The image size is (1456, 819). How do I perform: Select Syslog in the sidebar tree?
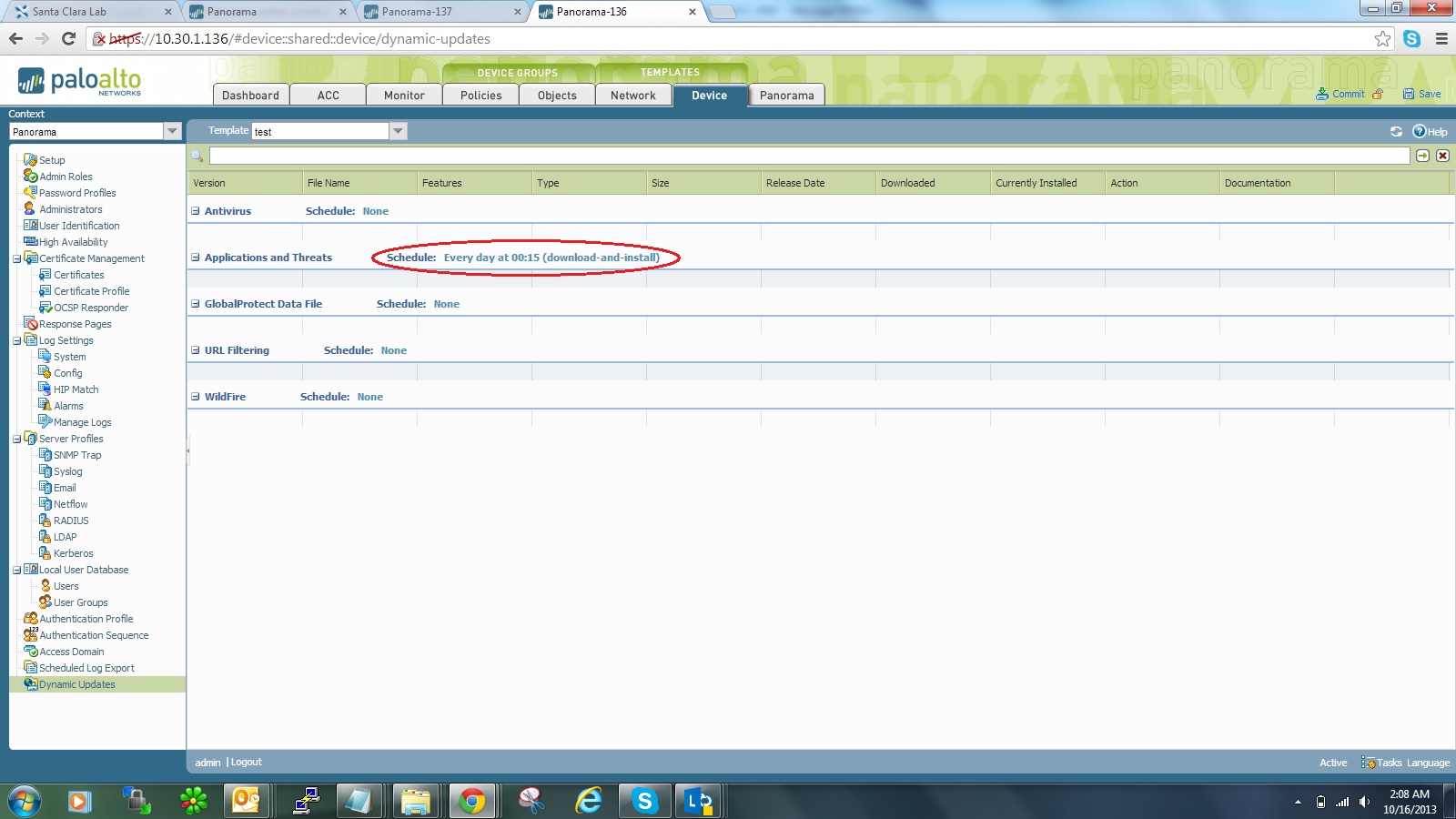click(x=68, y=471)
